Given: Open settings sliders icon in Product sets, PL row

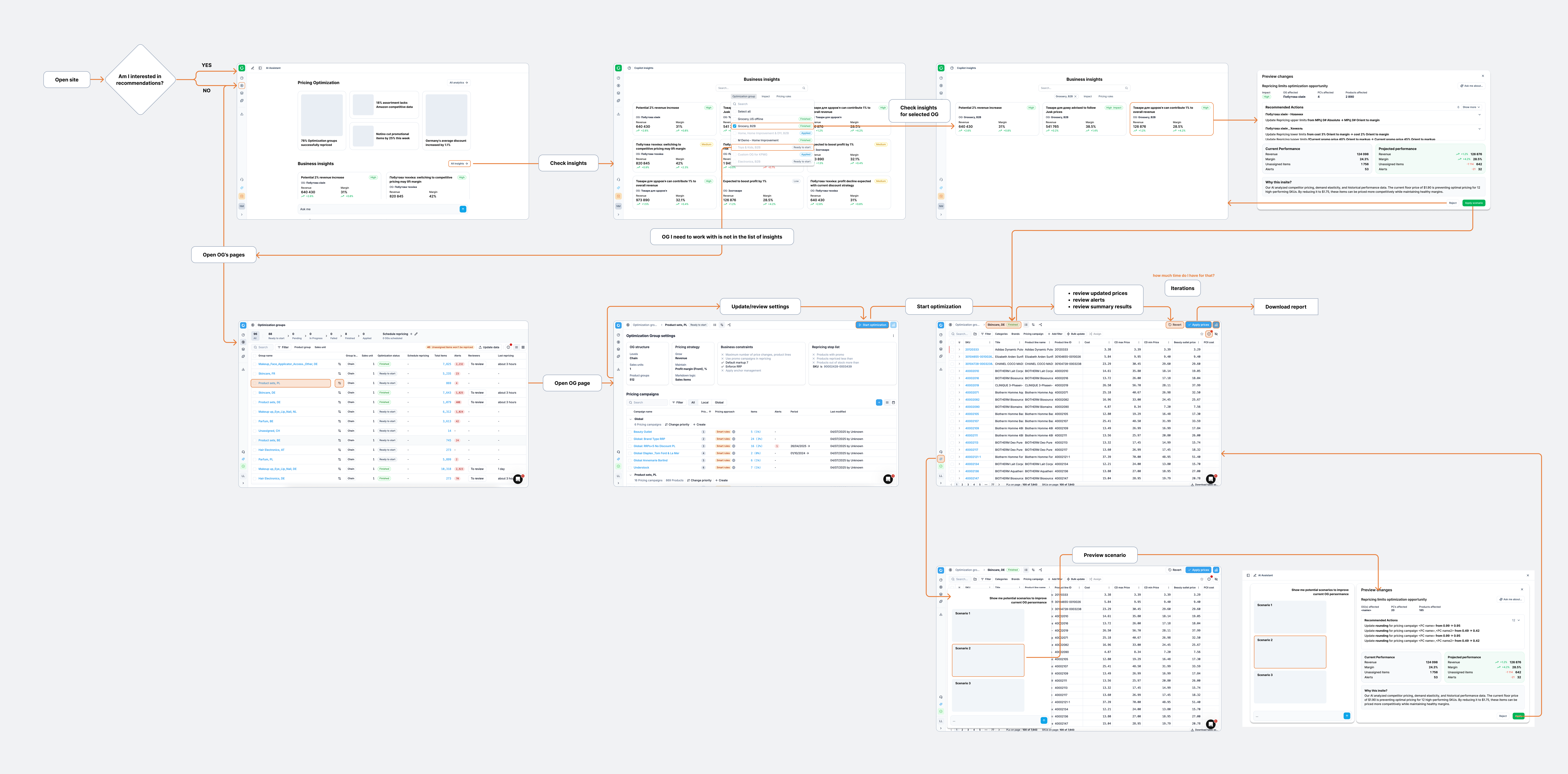Looking at the screenshot, I should pyautogui.click(x=340, y=383).
